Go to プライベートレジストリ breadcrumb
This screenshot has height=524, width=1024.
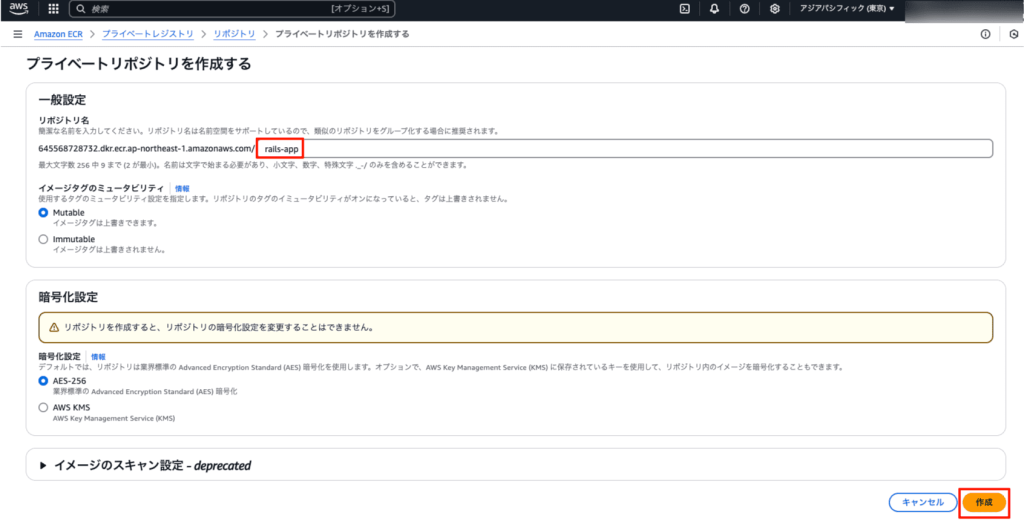coord(147,34)
